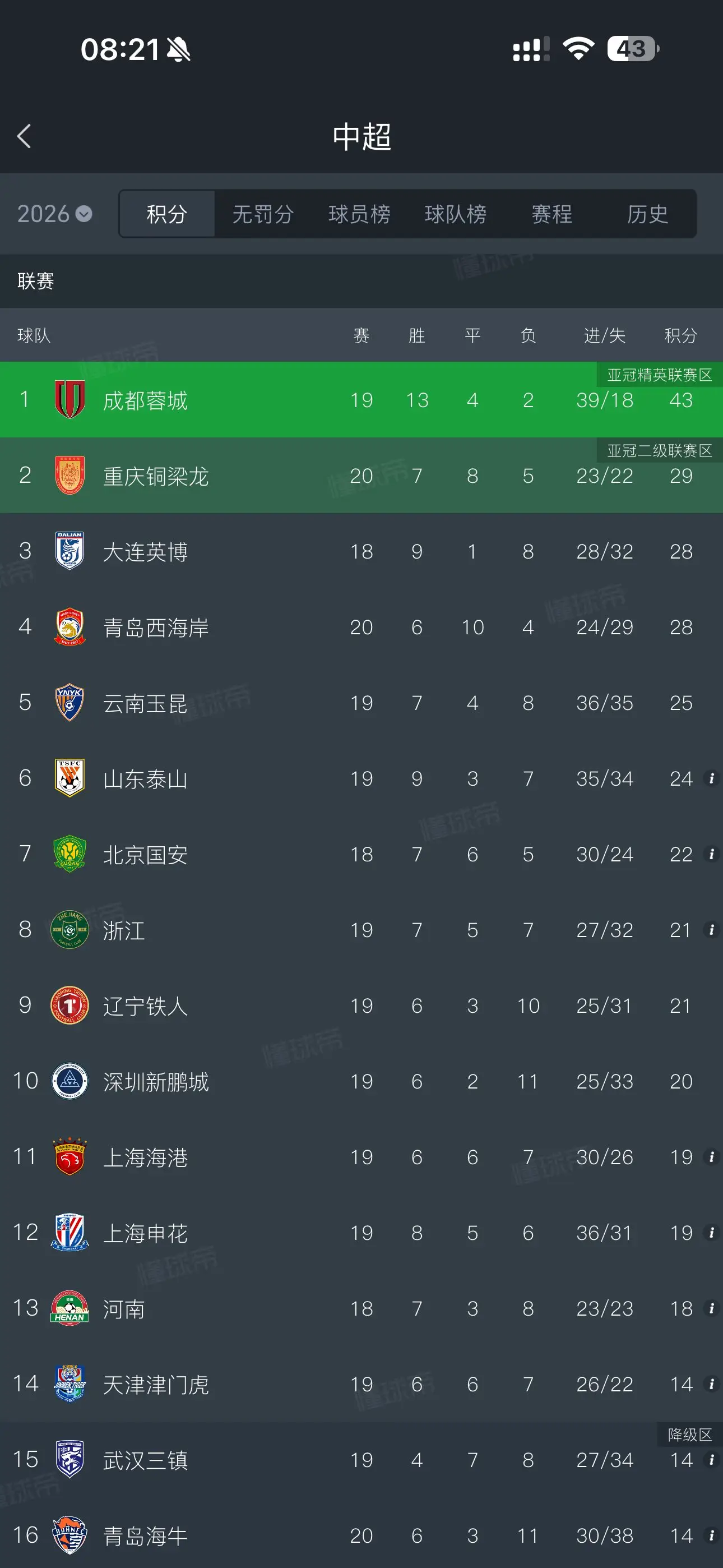Viewport: 723px width, 1568px height.
Task: Tap the 重庆铜梁龙 team logo
Action: coord(69,475)
